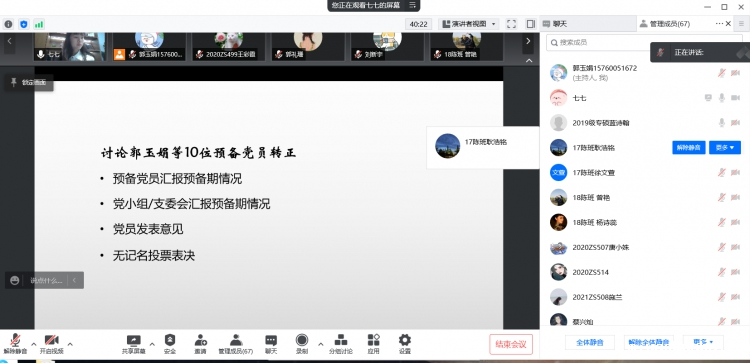Viewport: 750px width, 363px height.
Task: Toggle the side panel layout icon
Action: [x=530, y=24]
